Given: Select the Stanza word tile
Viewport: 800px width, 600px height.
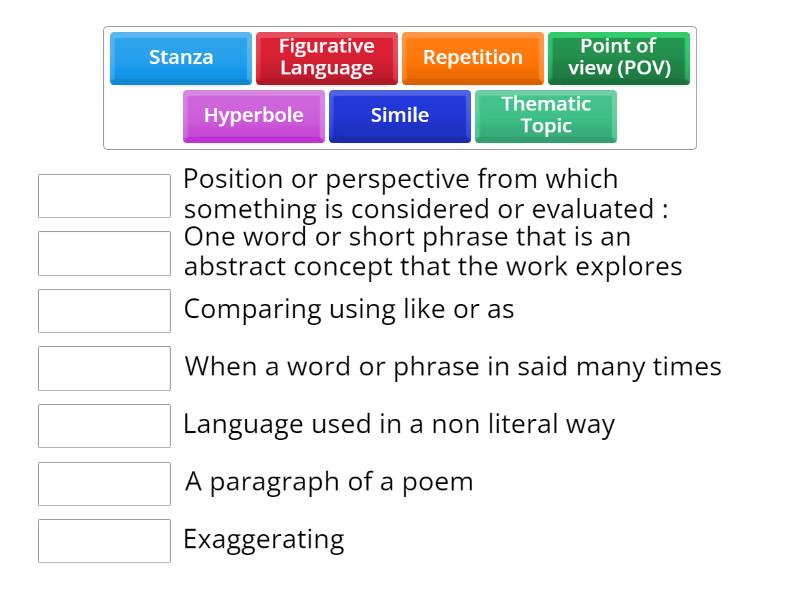Looking at the screenshot, I should tap(180, 58).
